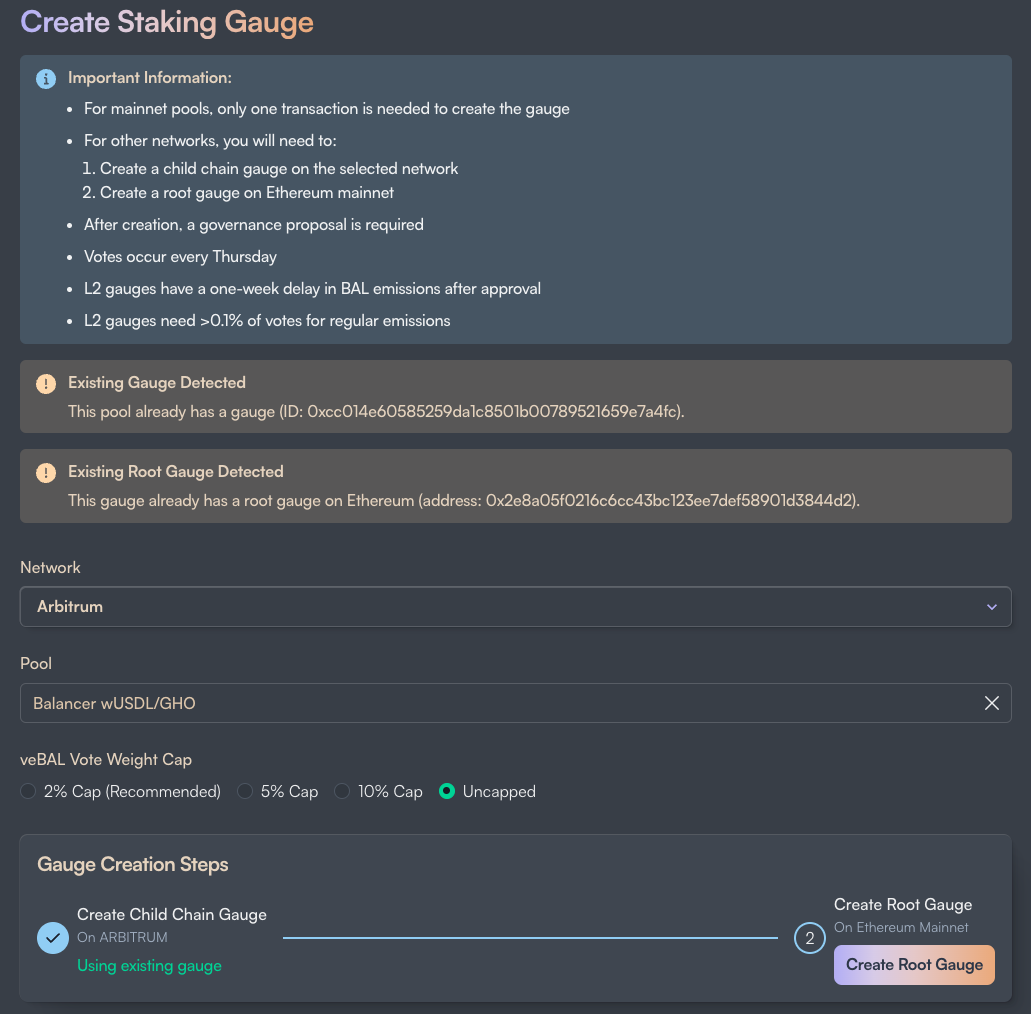Viewport: 1031px width, 1014px height.
Task: Clear the Balancer wUSDL/GHO pool selection
Action: click(992, 703)
